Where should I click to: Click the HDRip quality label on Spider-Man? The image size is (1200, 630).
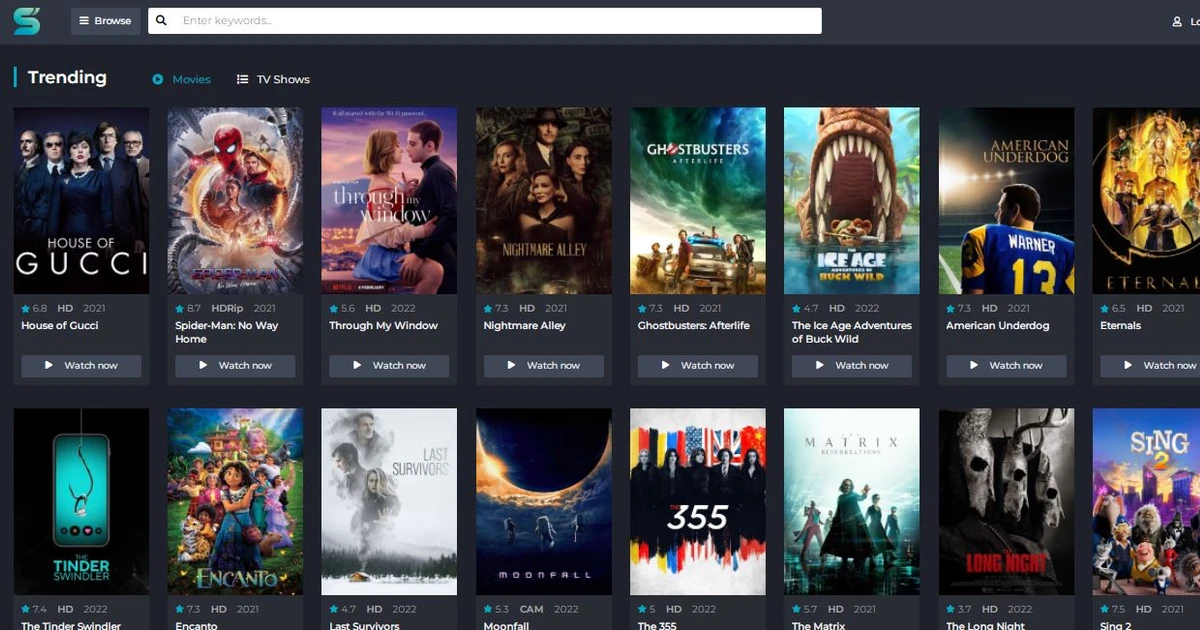[x=227, y=308]
